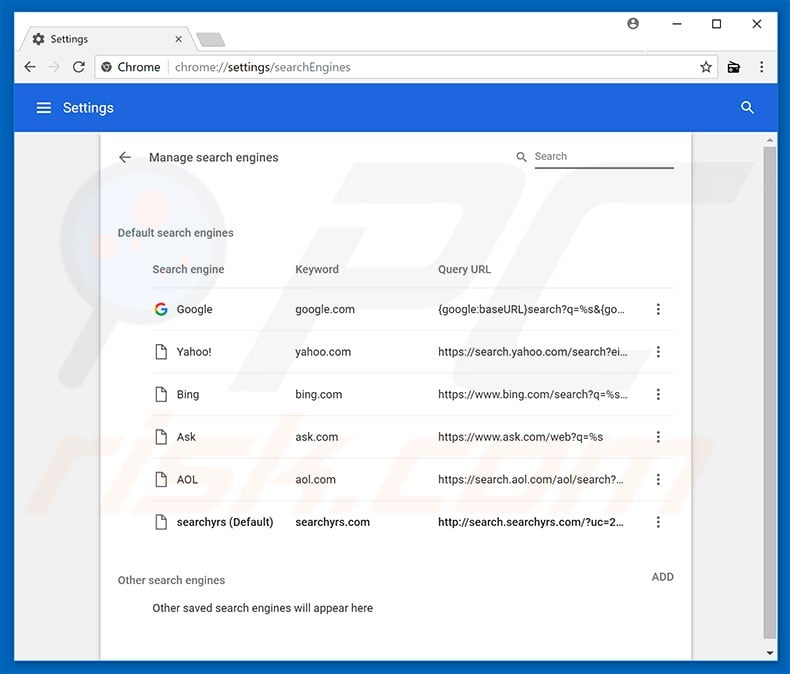
Task: Select the AOL engine name
Action: coord(187,480)
